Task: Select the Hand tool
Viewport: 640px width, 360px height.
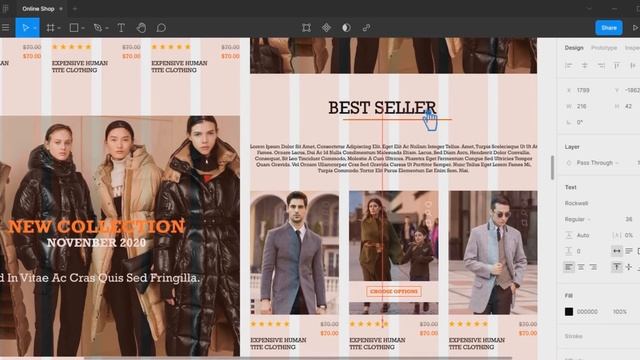Action: (141, 28)
